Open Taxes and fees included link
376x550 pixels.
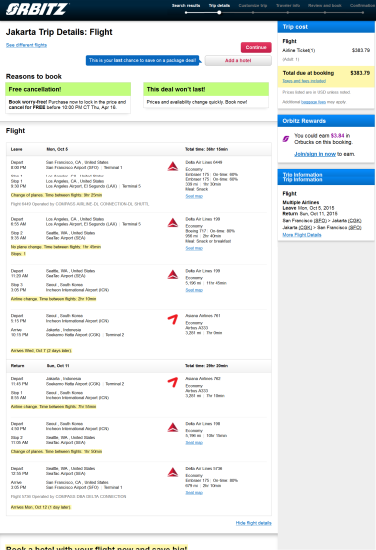click(x=304, y=81)
